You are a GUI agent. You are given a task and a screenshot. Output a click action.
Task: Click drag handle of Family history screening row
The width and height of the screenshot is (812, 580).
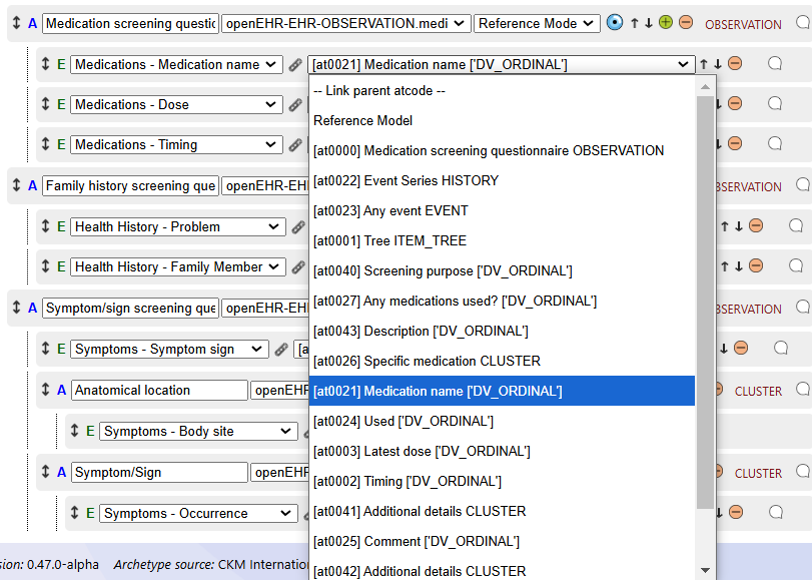tap(16, 186)
